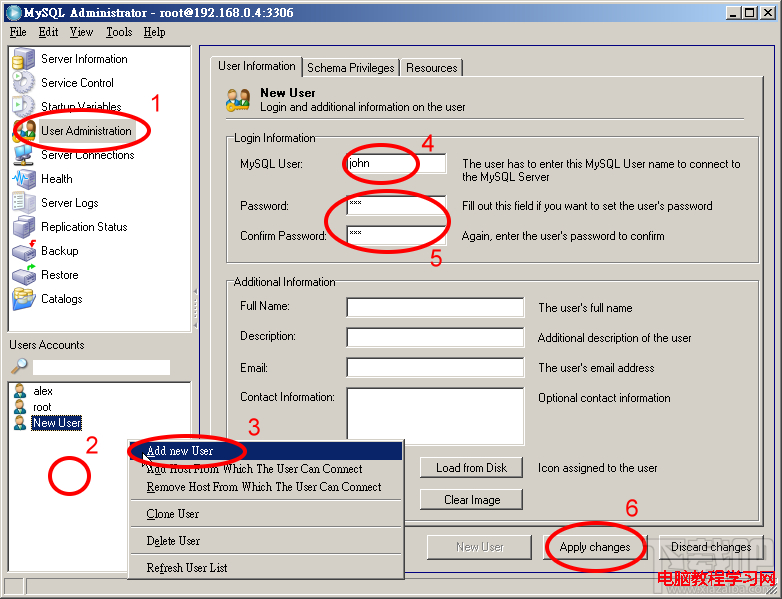Open Restore in the sidebar
Image resolution: width=782 pixels, height=599 pixels.
60,275
